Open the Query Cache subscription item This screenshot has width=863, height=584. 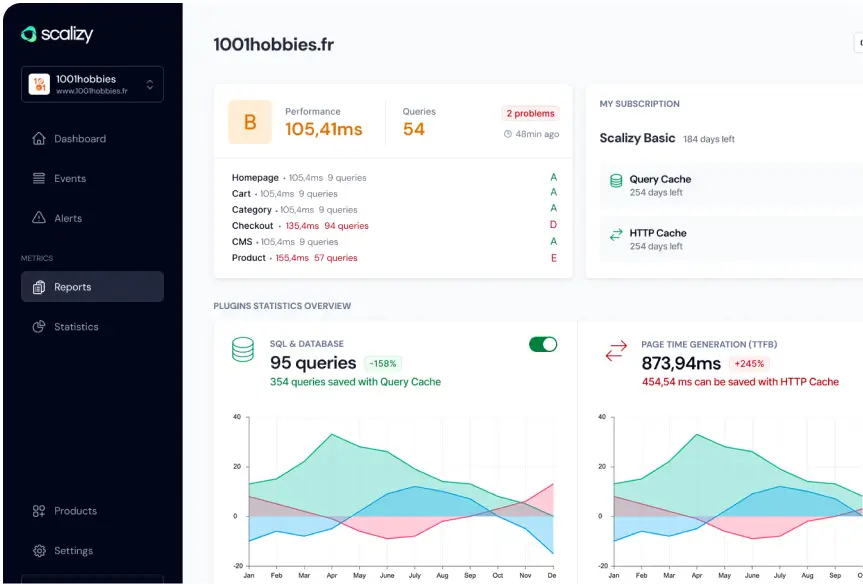(x=731, y=185)
